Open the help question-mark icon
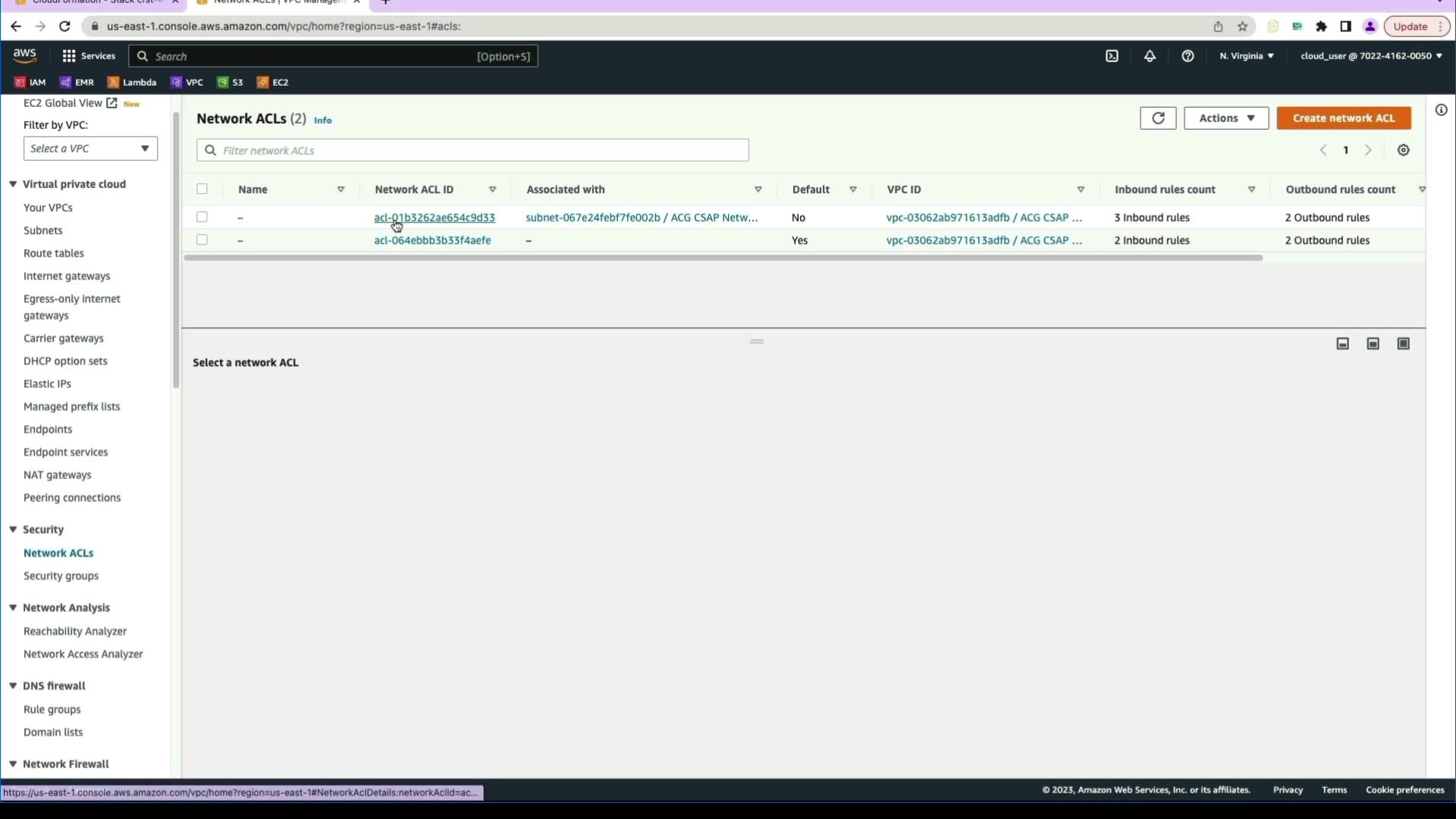Screen dimensions: 1456x819 pos(1188,56)
